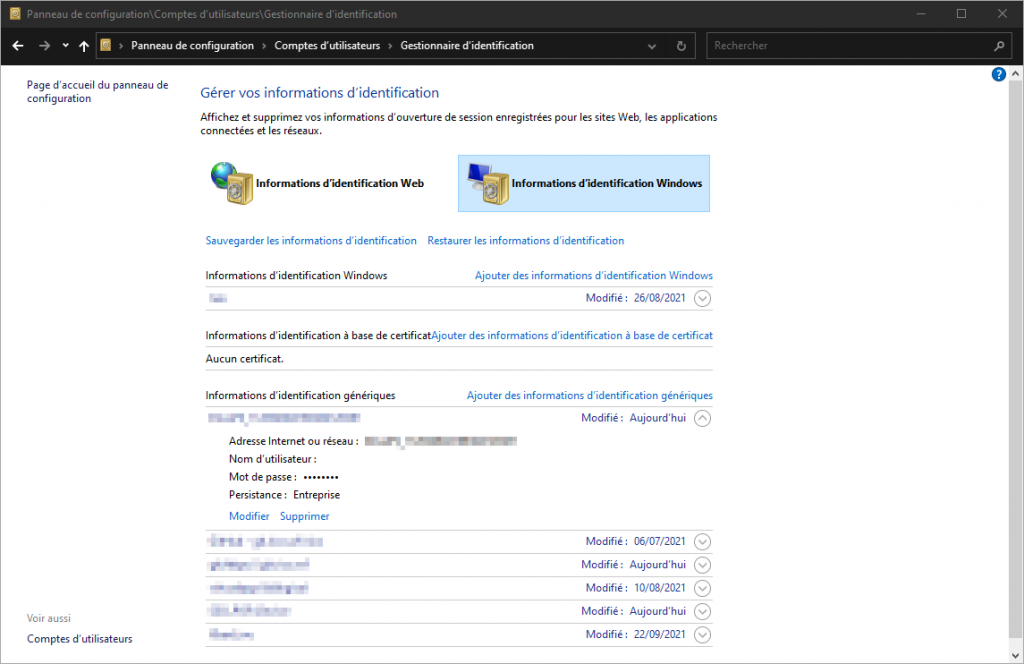Close the Gestionnaire d'identification window
The height and width of the screenshot is (664, 1024).
pyautogui.click(x=1002, y=14)
